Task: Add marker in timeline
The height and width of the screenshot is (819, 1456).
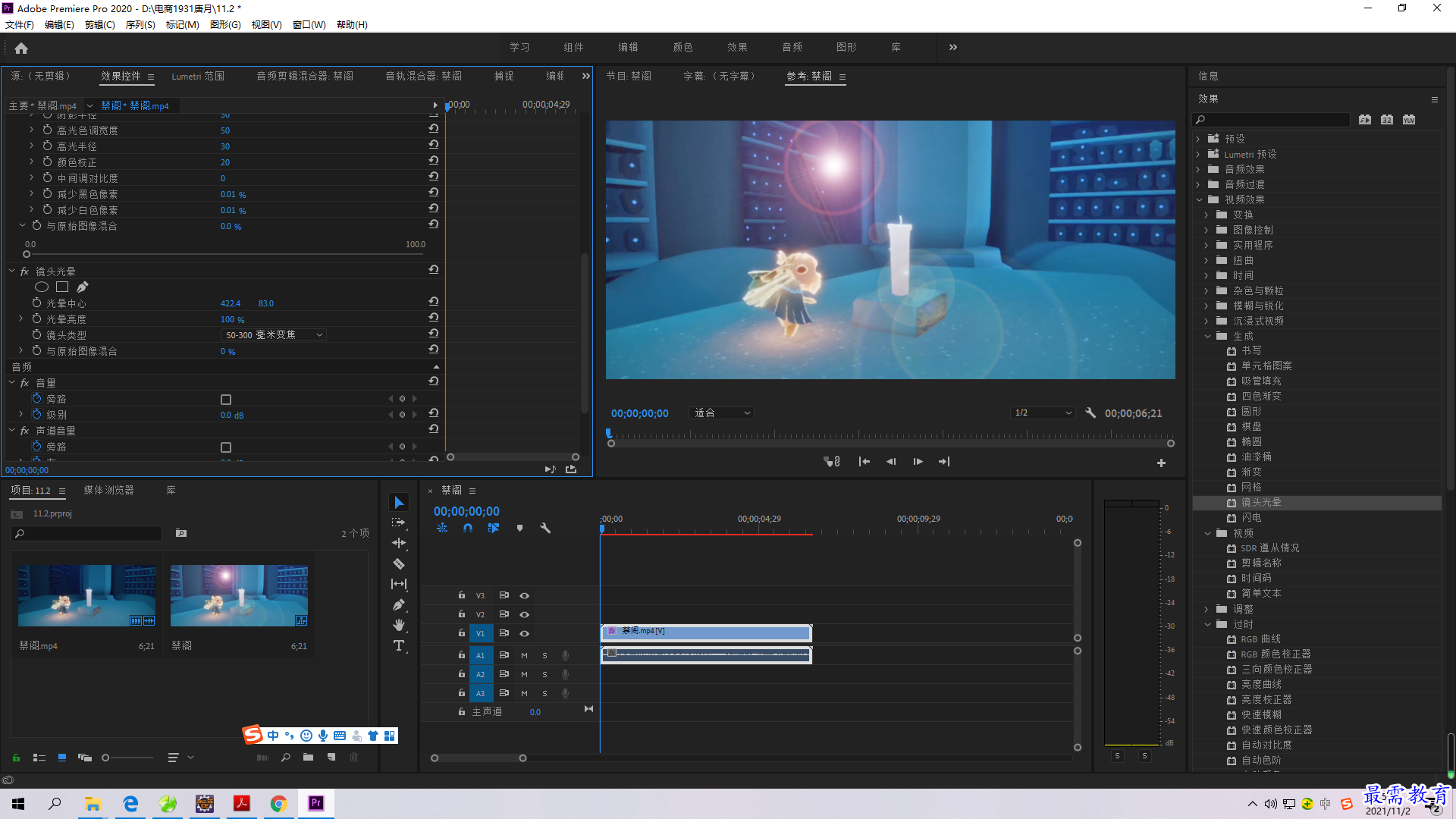Action: coord(519,529)
